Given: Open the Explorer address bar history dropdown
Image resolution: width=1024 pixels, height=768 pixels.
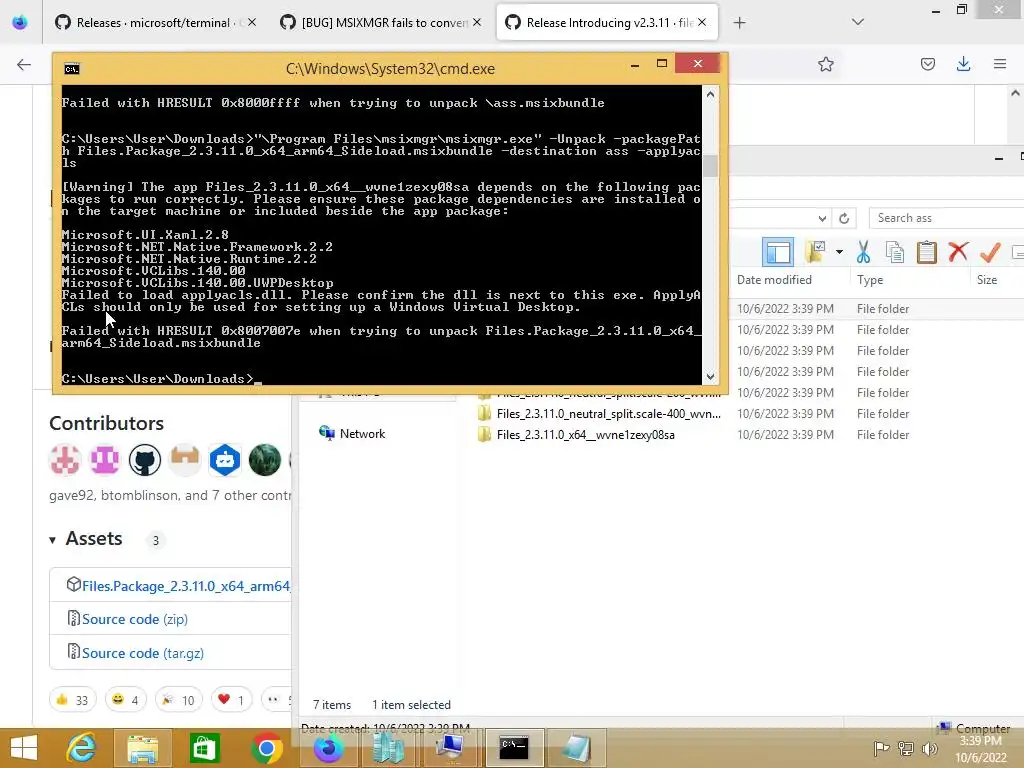Looking at the screenshot, I should pyautogui.click(x=822, y=218).
